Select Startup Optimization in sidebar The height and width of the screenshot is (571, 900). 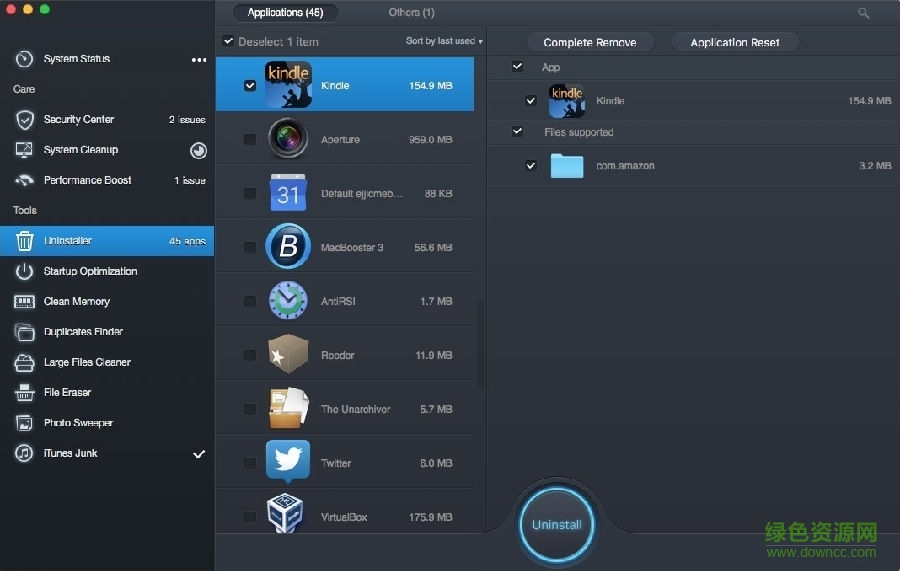coord(107,271)
